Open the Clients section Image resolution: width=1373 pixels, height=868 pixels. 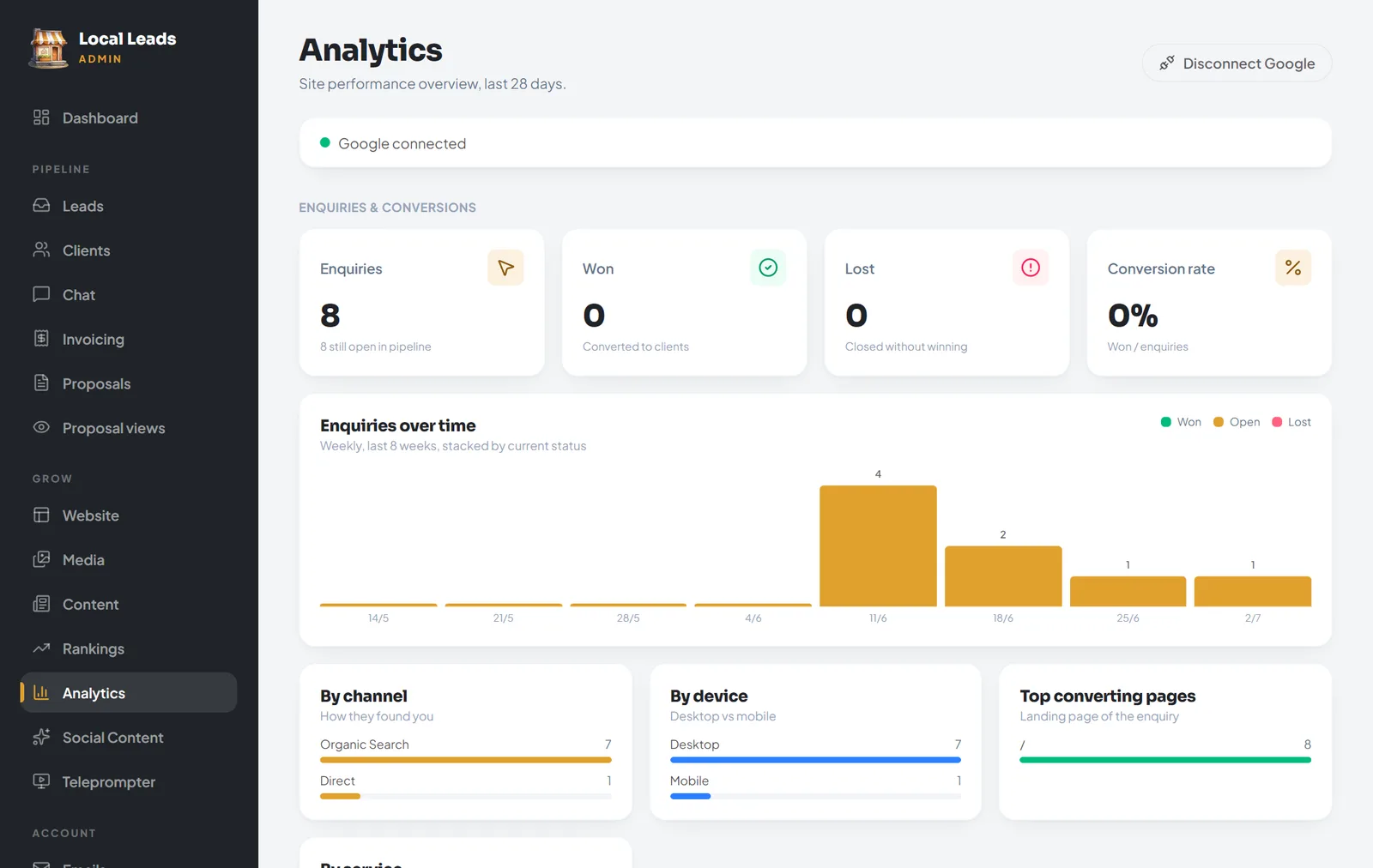pos(129,250)
